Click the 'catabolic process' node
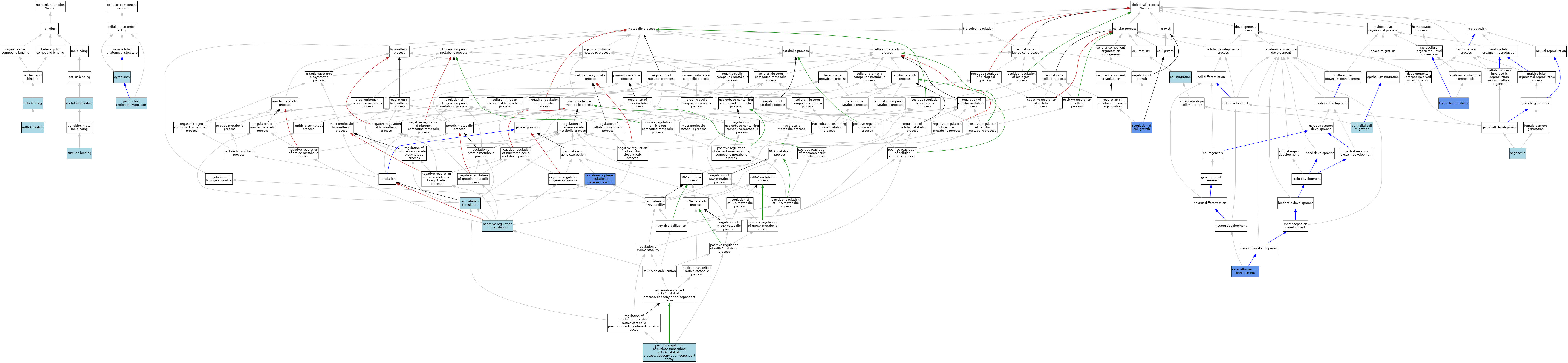Viewport: 1568px width, 363px height. tap(796, 51)
